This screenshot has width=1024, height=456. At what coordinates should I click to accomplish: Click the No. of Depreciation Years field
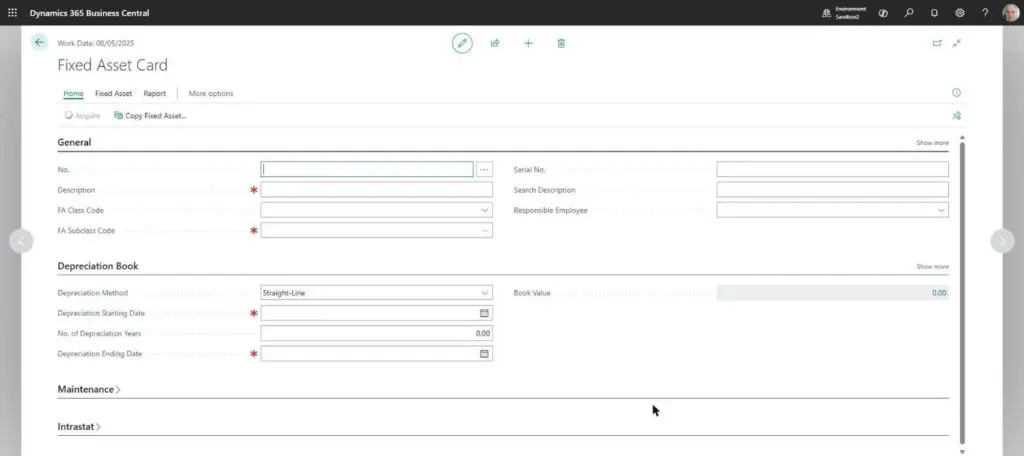pyautogui.click(x=377, y=333)
